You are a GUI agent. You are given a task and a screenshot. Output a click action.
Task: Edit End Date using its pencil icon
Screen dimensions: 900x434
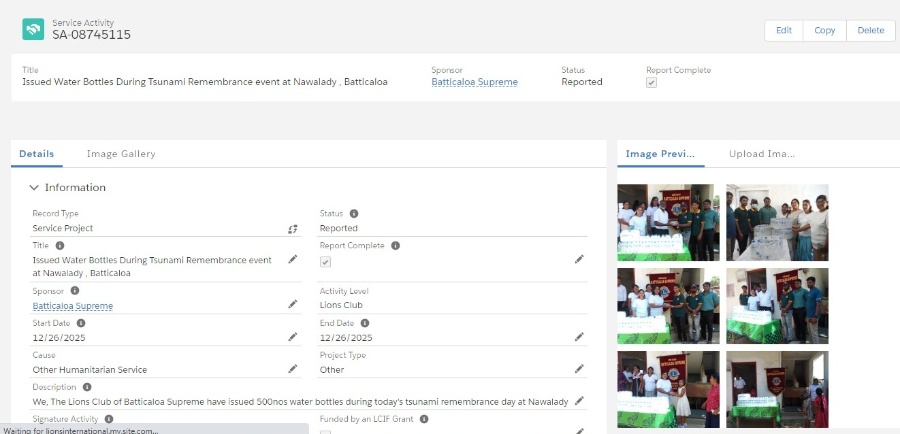click(579, 337)
